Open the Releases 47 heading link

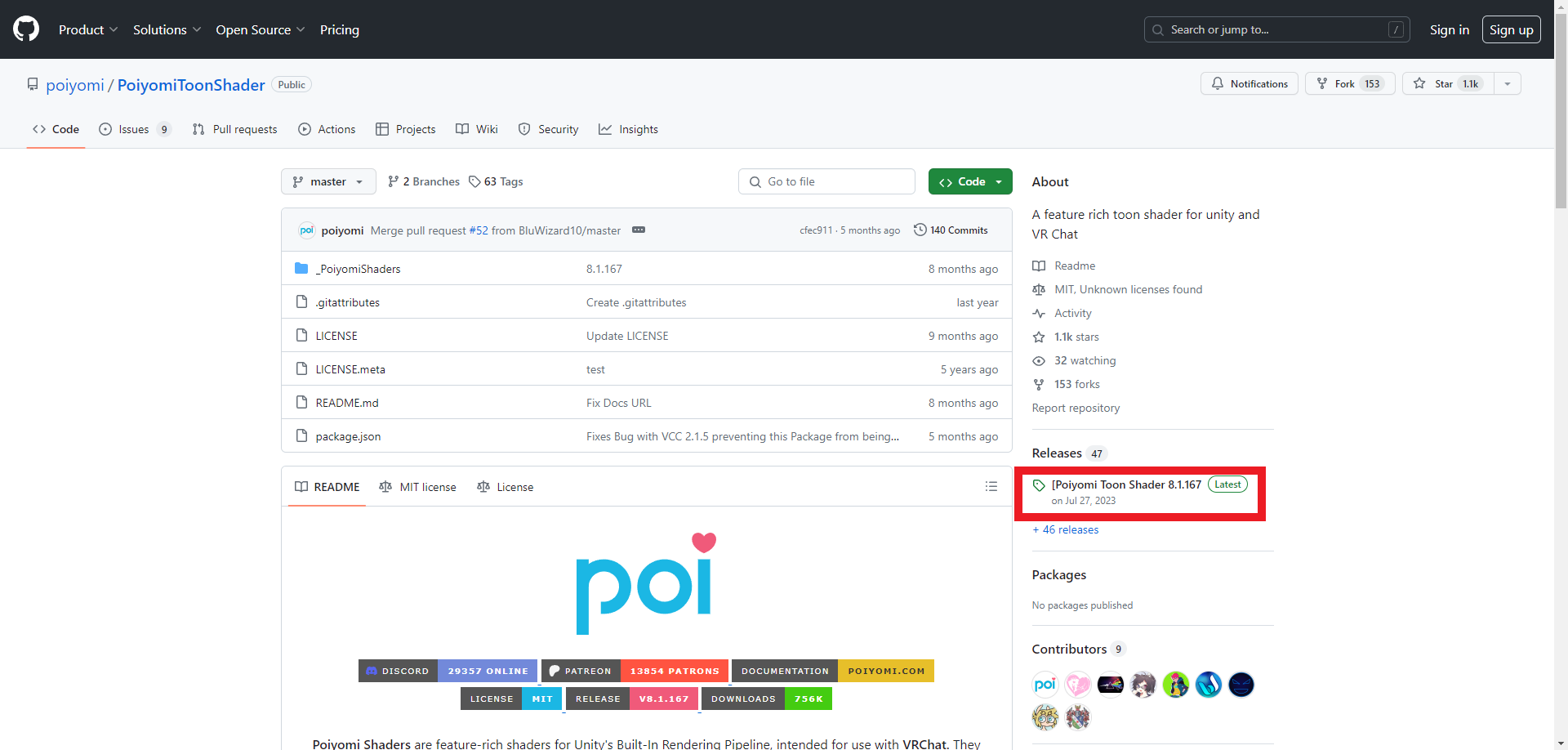pos(1069,453)
